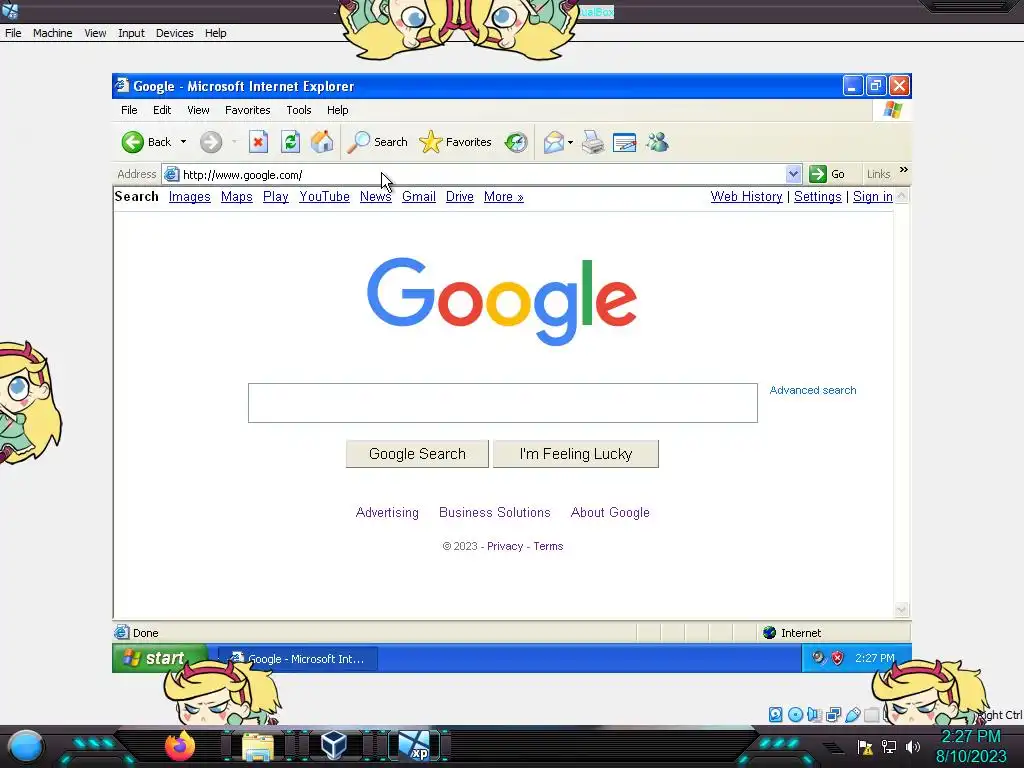The width and height of the screenshot is (1024, 768).
Task: Open the Back button history dropdown arrow
Action: tap(184, 142)
